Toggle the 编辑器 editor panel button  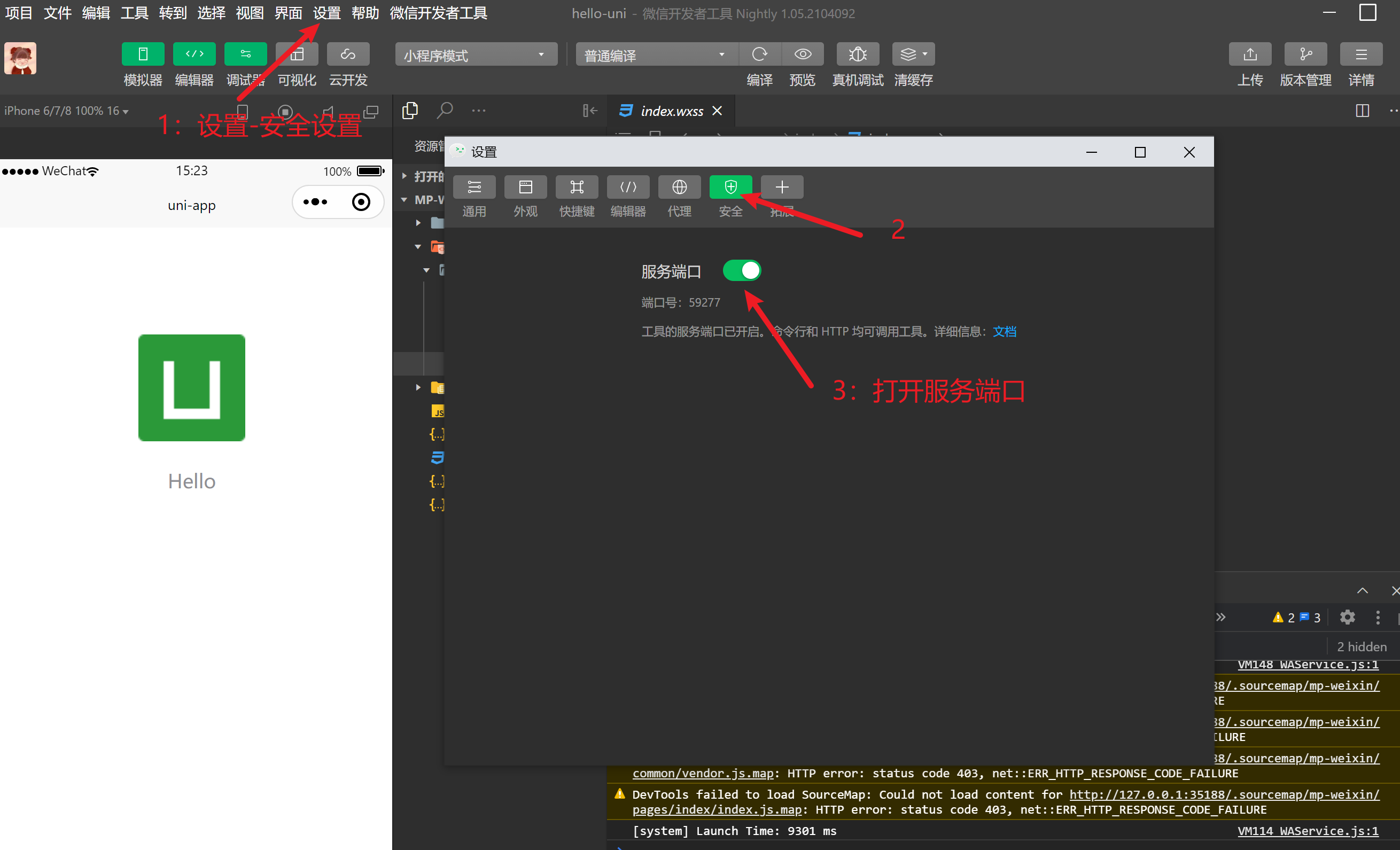pyautogui.click(x=195, y=54)
